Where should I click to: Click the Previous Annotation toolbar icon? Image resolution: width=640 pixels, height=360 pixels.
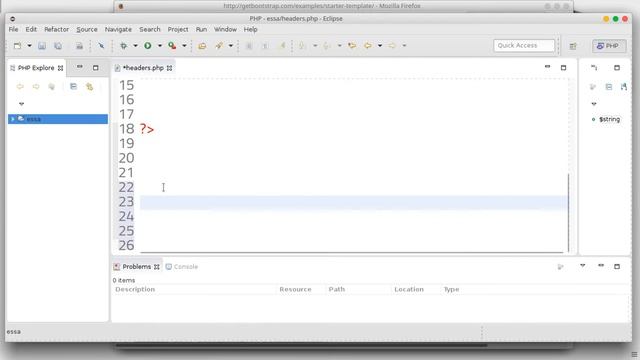pos(327,46)
